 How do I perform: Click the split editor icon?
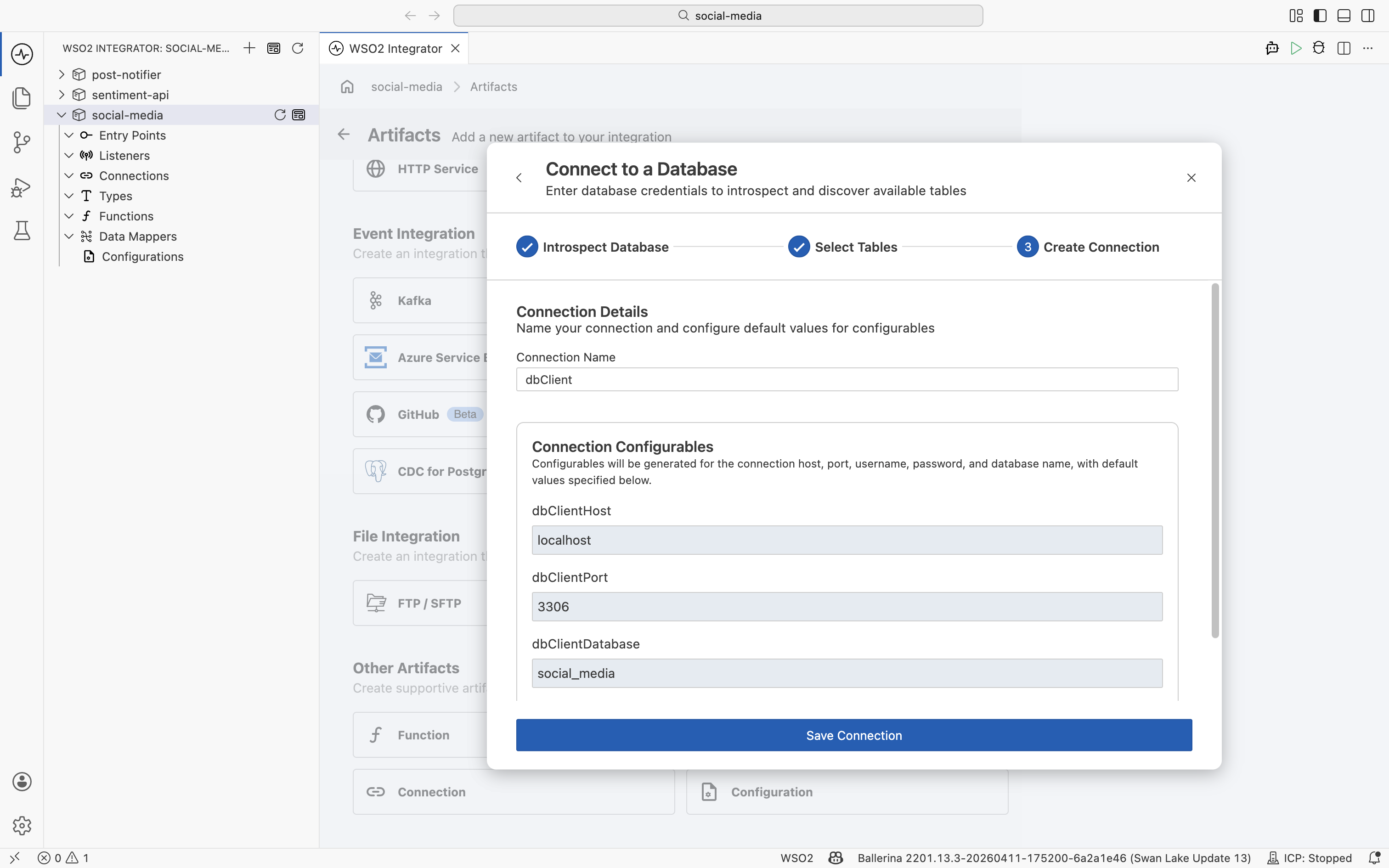1344,48
